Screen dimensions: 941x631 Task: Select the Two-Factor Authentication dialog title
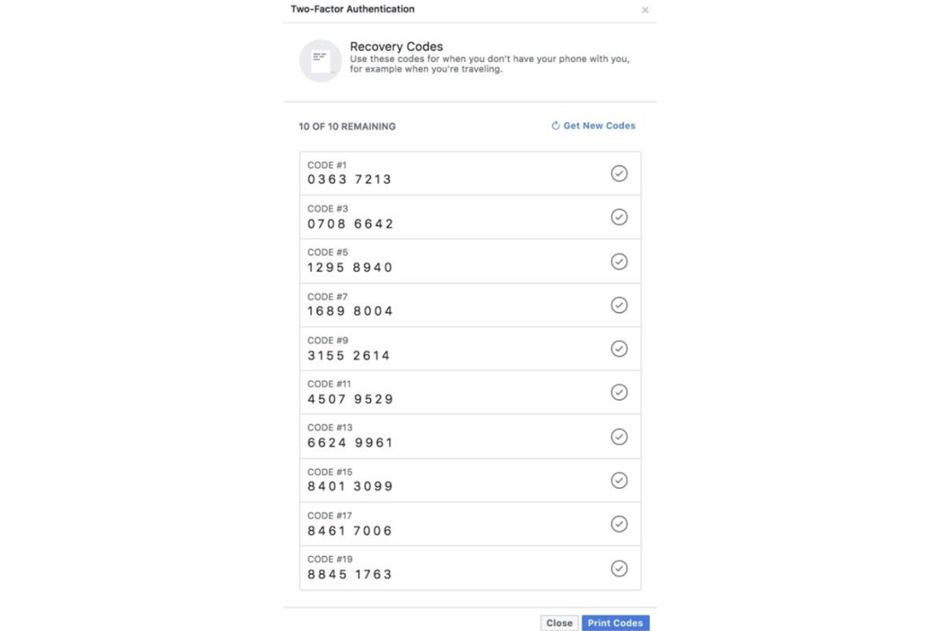(x=351, y=9)
